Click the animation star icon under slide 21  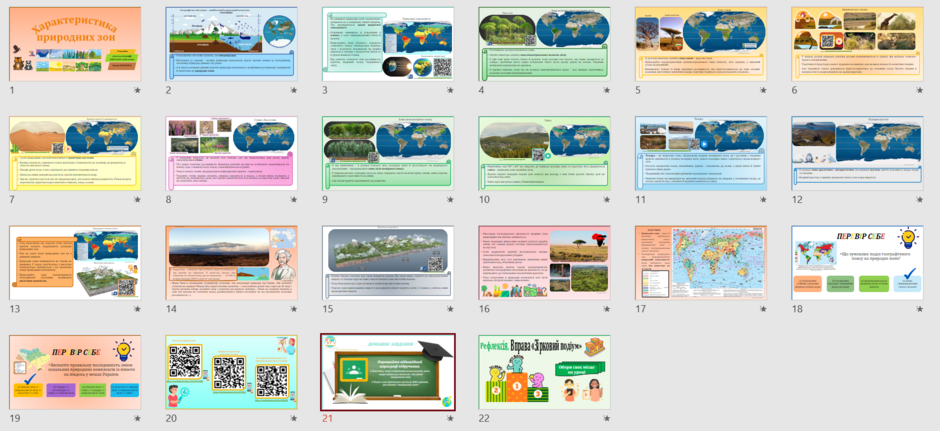450,418
